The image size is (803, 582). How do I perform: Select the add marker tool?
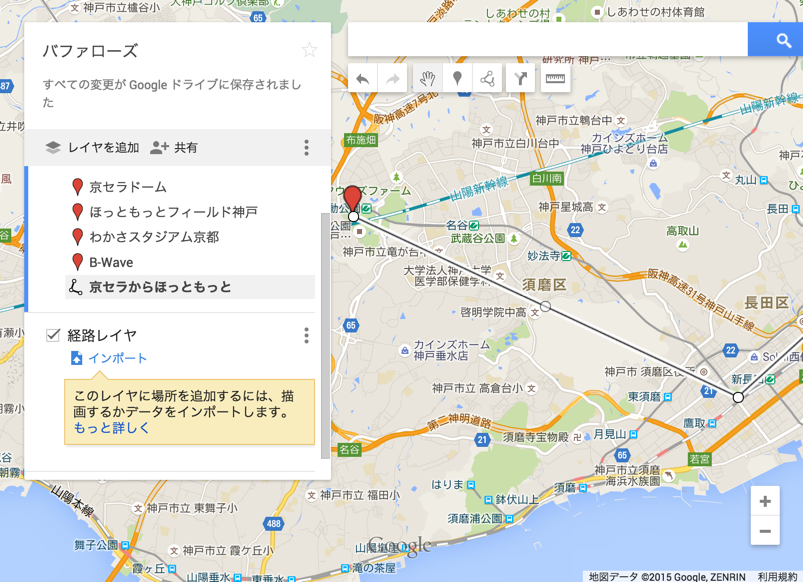457,78
